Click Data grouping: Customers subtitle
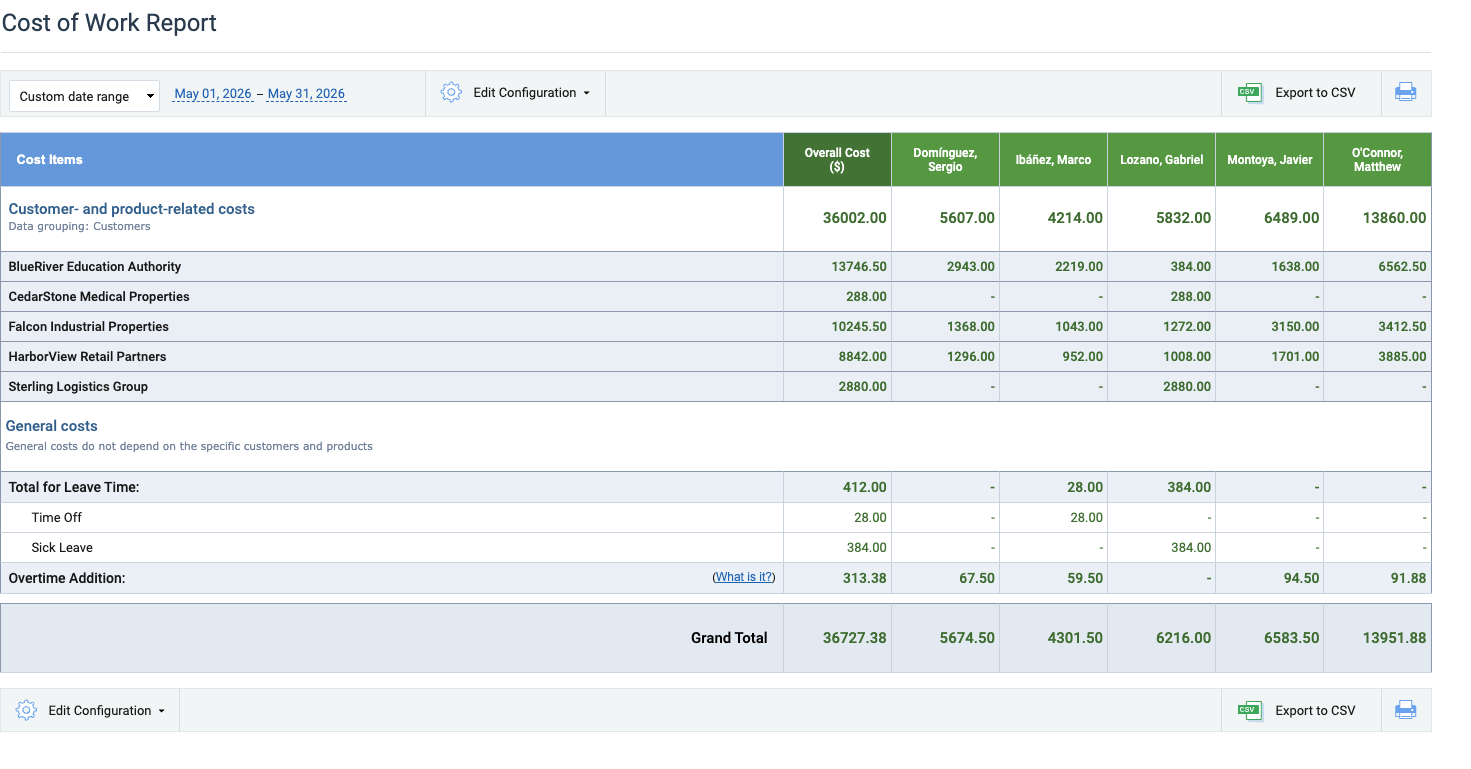The width and height of the screenshot is (1471, 769). 79,227
